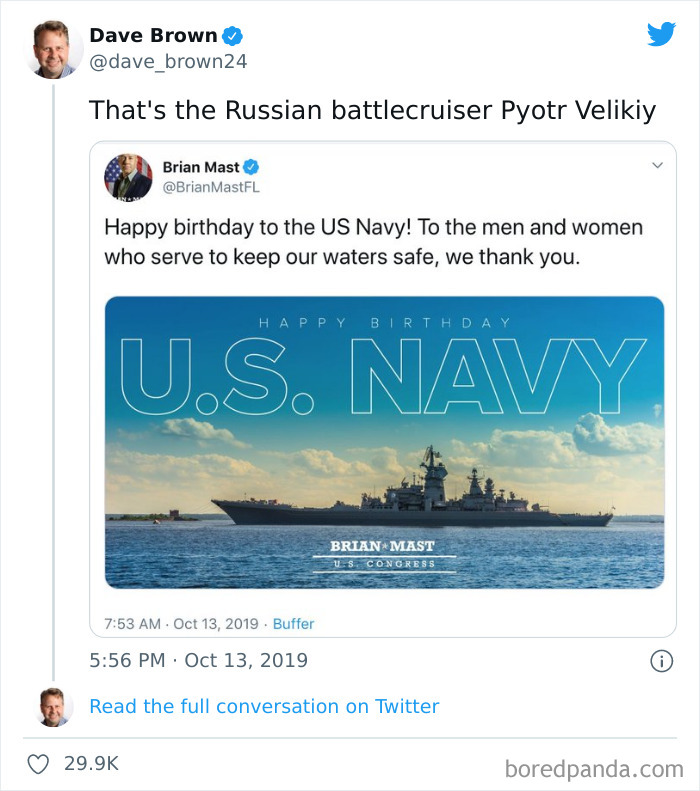Read the full conversation on Twitter
The height and width of the screenshot is (791, 700).
click(x=264, y=706)
